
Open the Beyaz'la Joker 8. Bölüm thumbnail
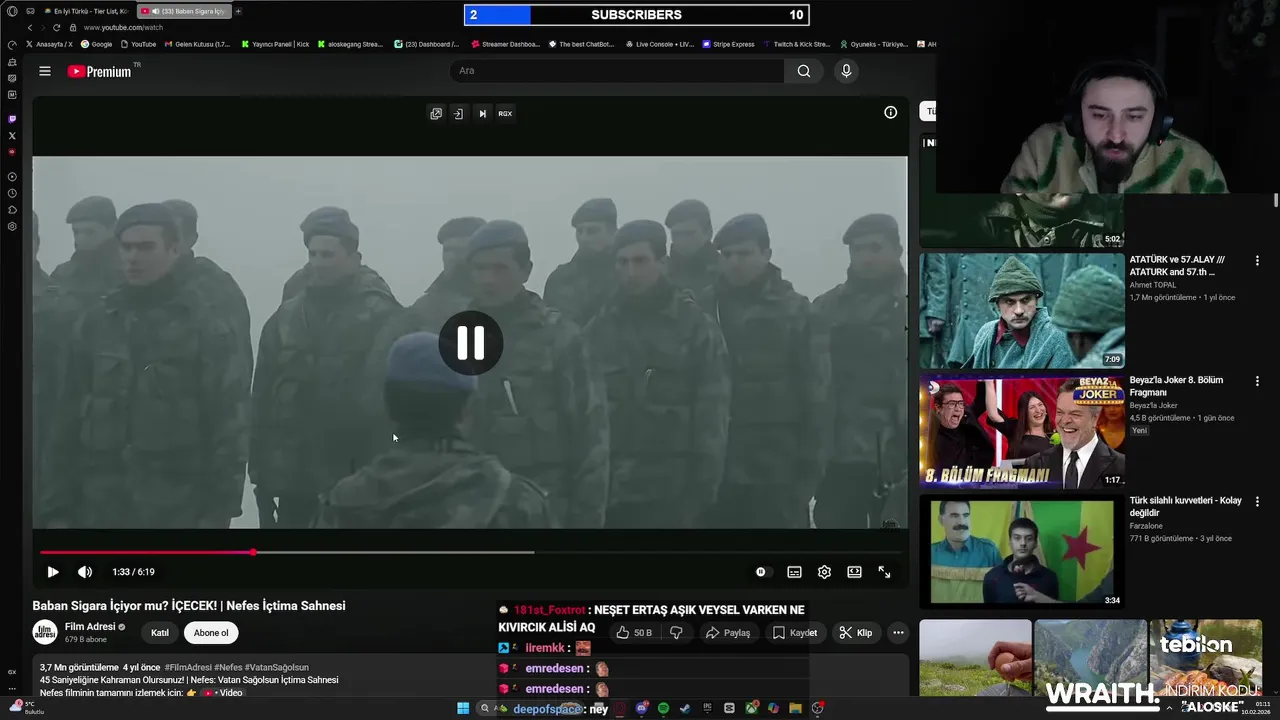[1022, 430]
